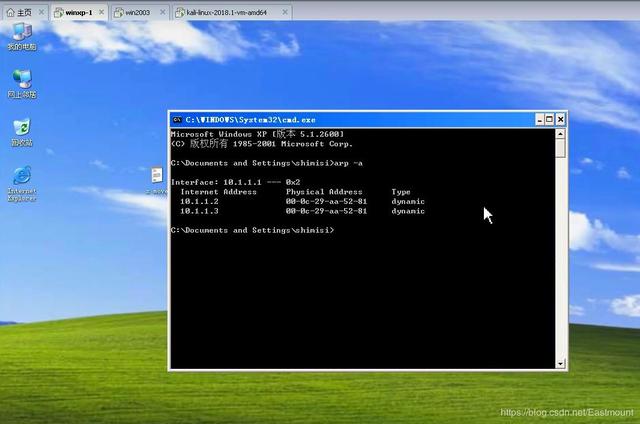This screenshot has height=424, width=640.
Task: Click the cmd vertical scrollbar thumb
Action: coord(560,148)
